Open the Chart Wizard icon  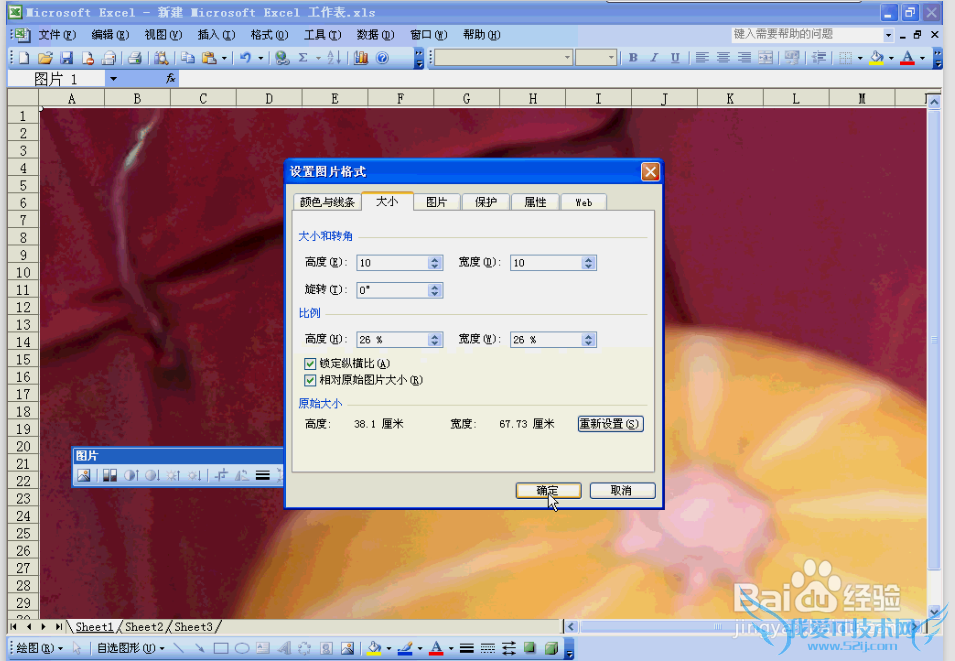361,58
